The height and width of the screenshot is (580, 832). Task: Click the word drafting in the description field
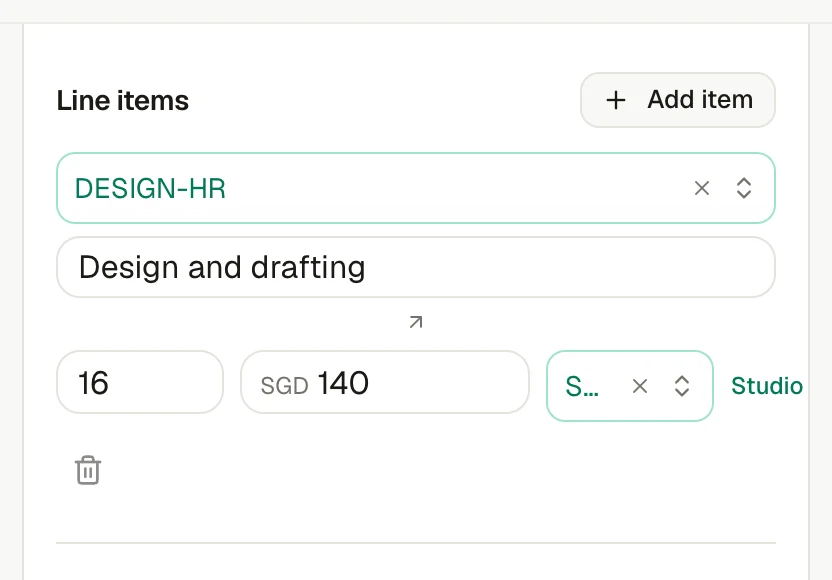(308, 268)
